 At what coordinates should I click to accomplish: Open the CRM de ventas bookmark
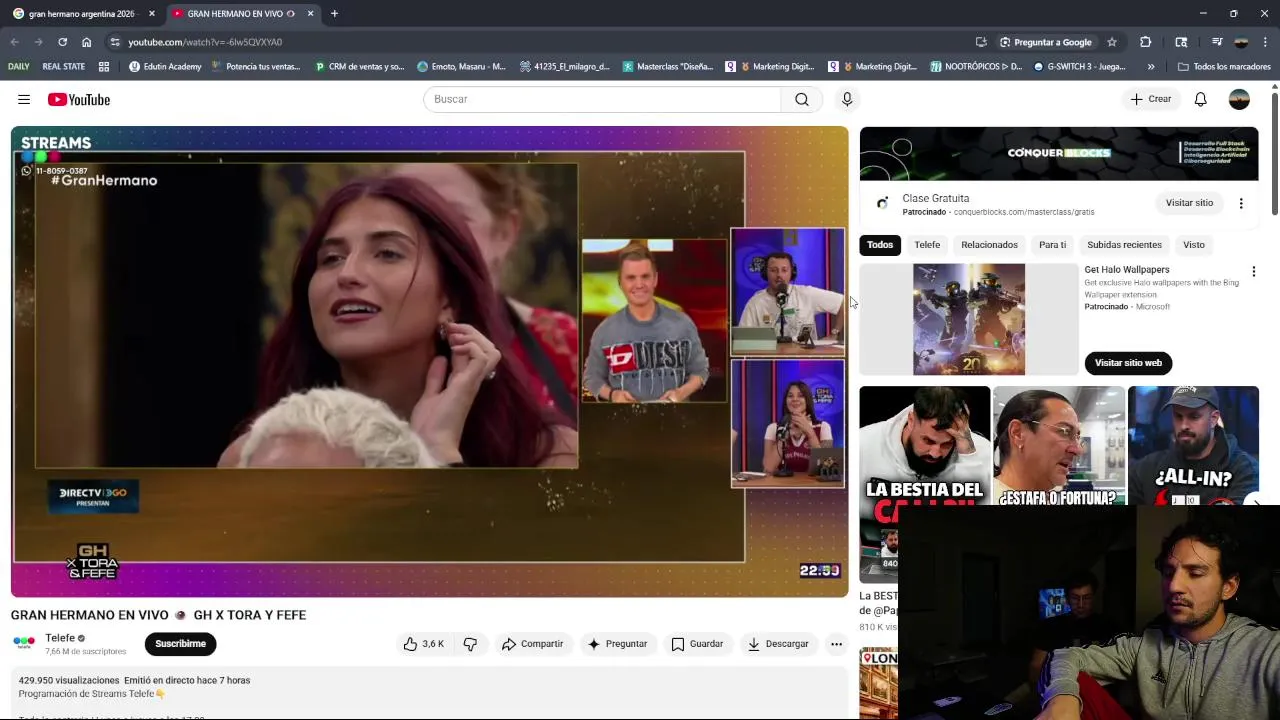(359, 67)
